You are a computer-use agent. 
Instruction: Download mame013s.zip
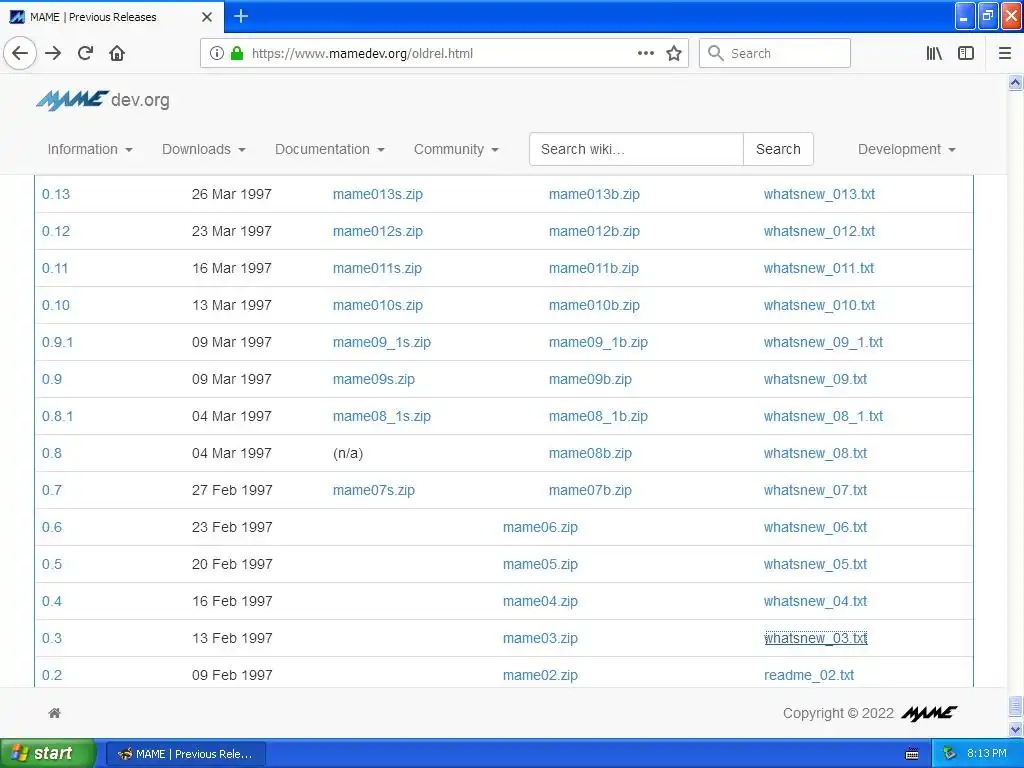pos(377,194)
